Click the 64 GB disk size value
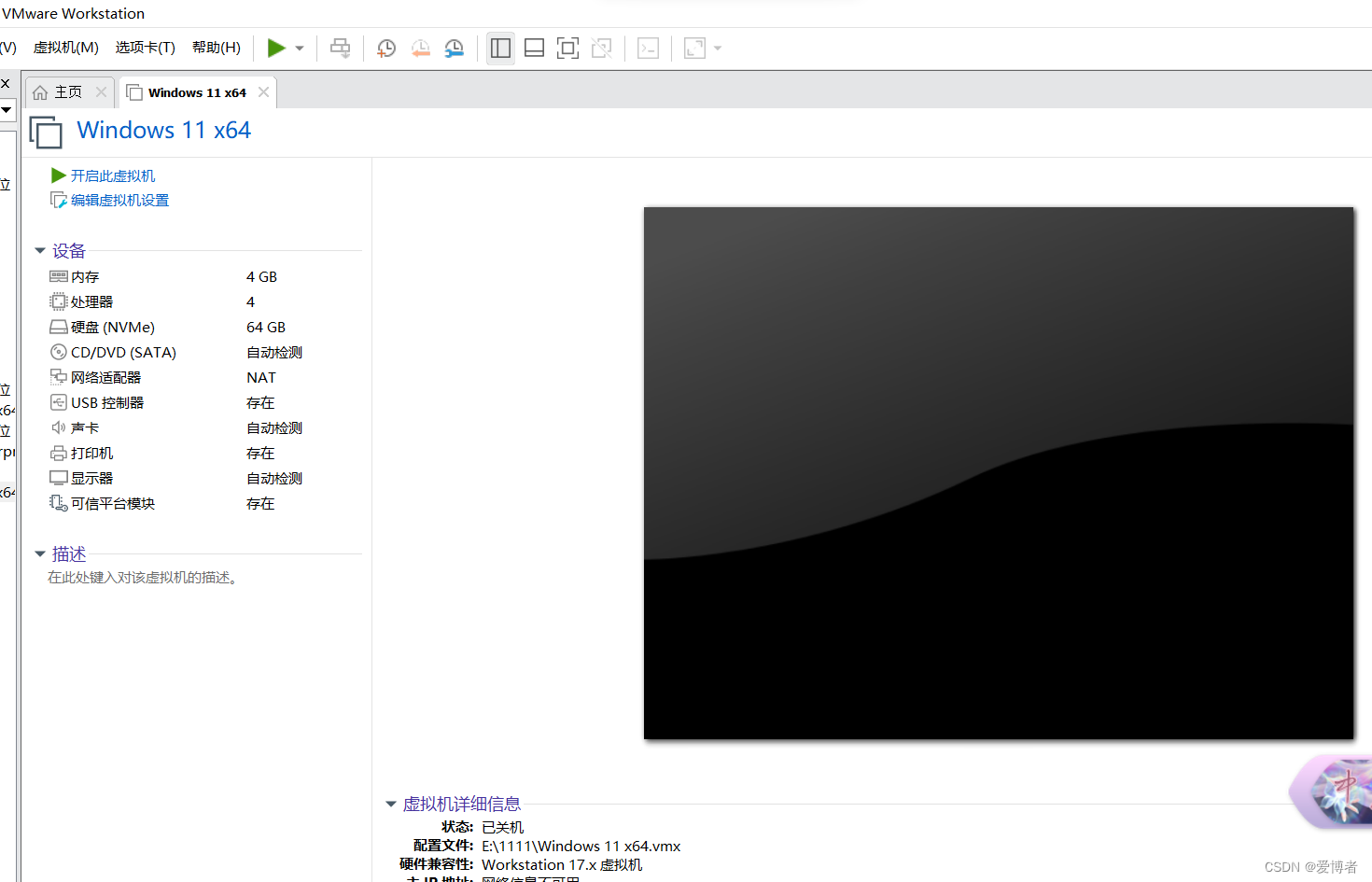 (x=266, y=328)
